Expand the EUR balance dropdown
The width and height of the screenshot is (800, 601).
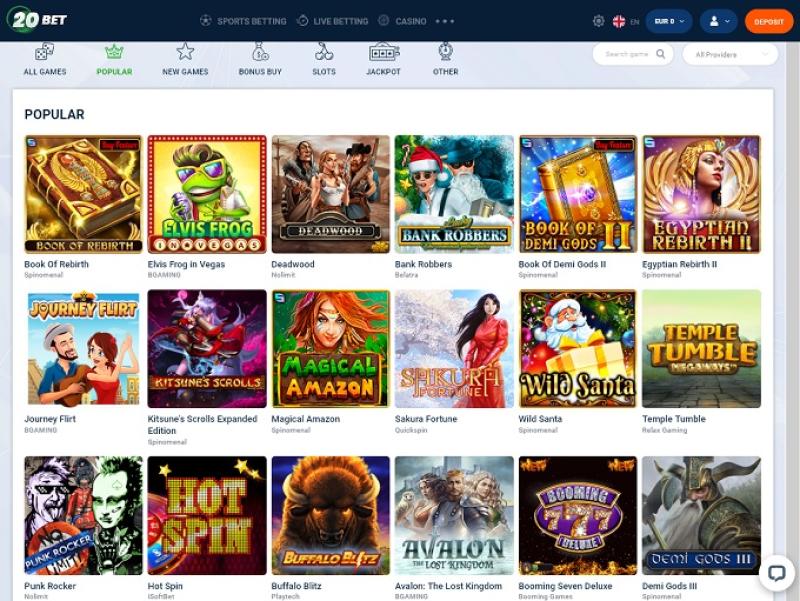[x=668, y=21]
